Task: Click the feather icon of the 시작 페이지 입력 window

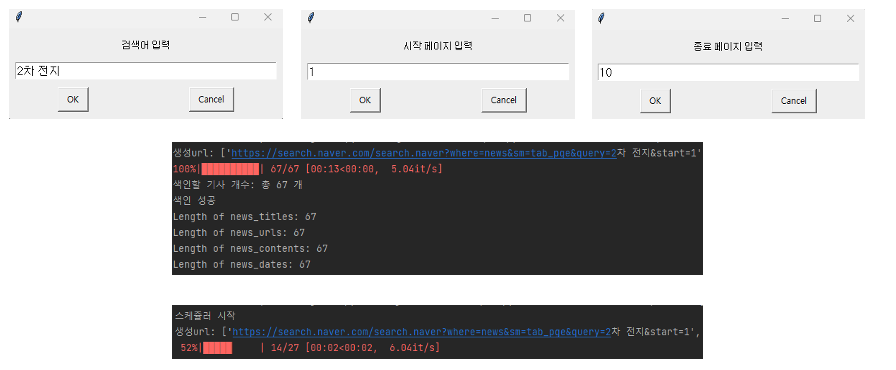Action: coord(310,18)
